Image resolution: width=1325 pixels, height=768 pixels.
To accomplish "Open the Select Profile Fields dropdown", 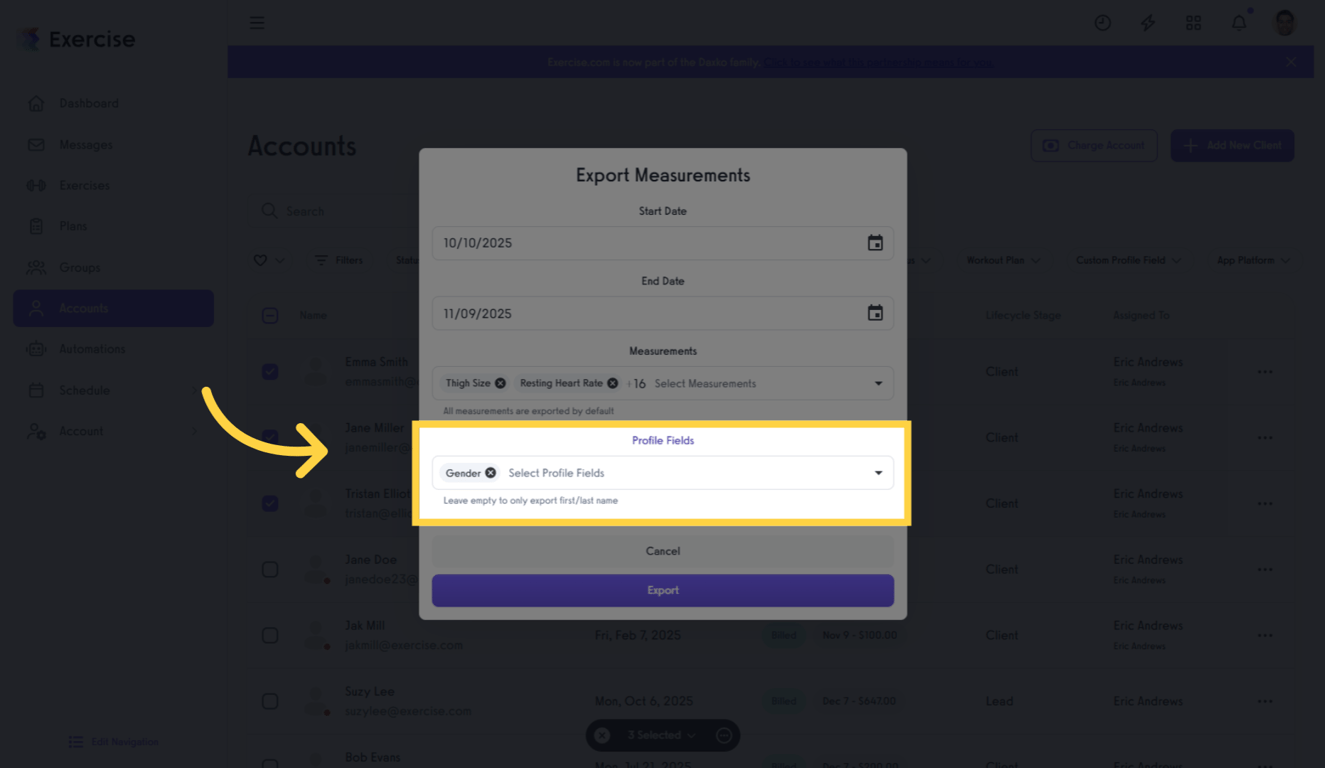I will click(x=878, y=472).
